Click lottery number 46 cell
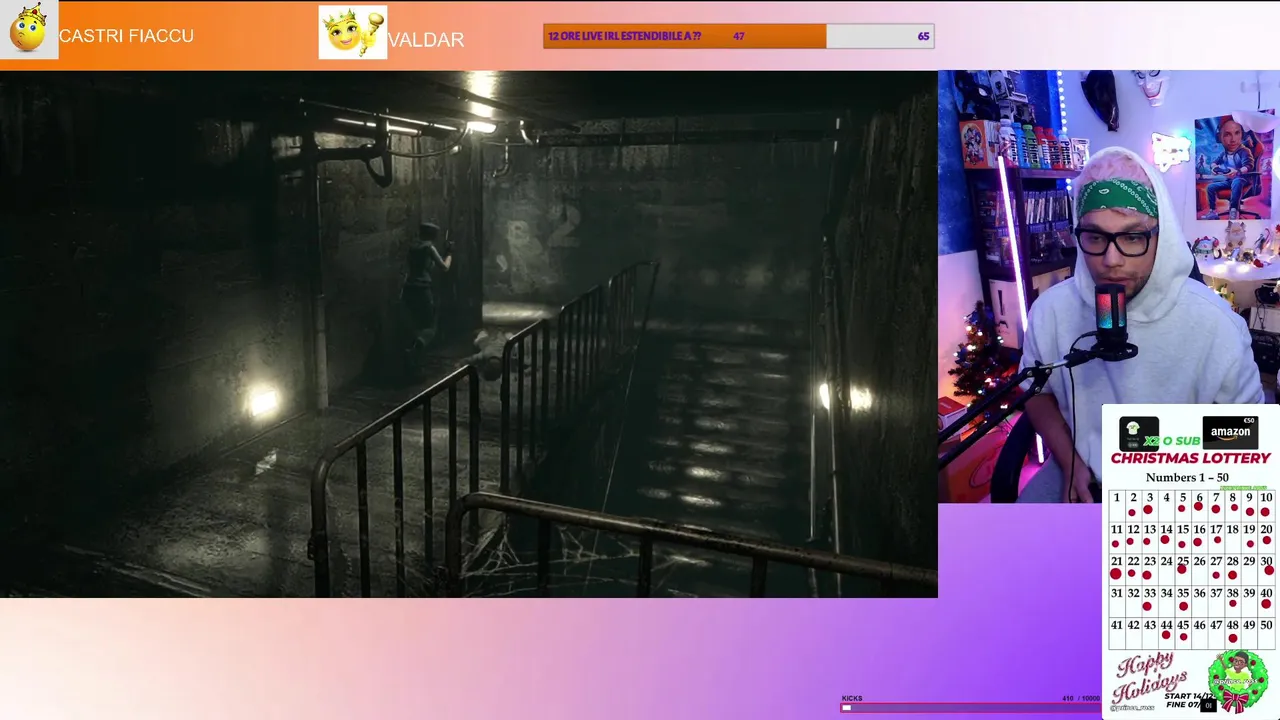This screenshot has height=720, width=1280. pyautogui.click(x=1199, y=632)
